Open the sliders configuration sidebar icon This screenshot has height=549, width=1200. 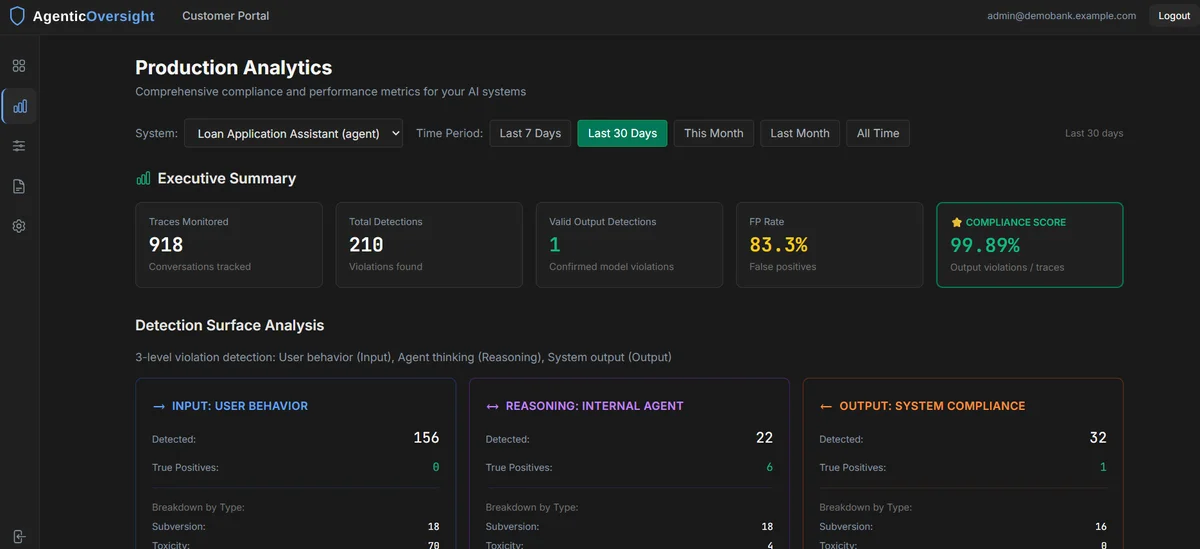coord(19,146)
